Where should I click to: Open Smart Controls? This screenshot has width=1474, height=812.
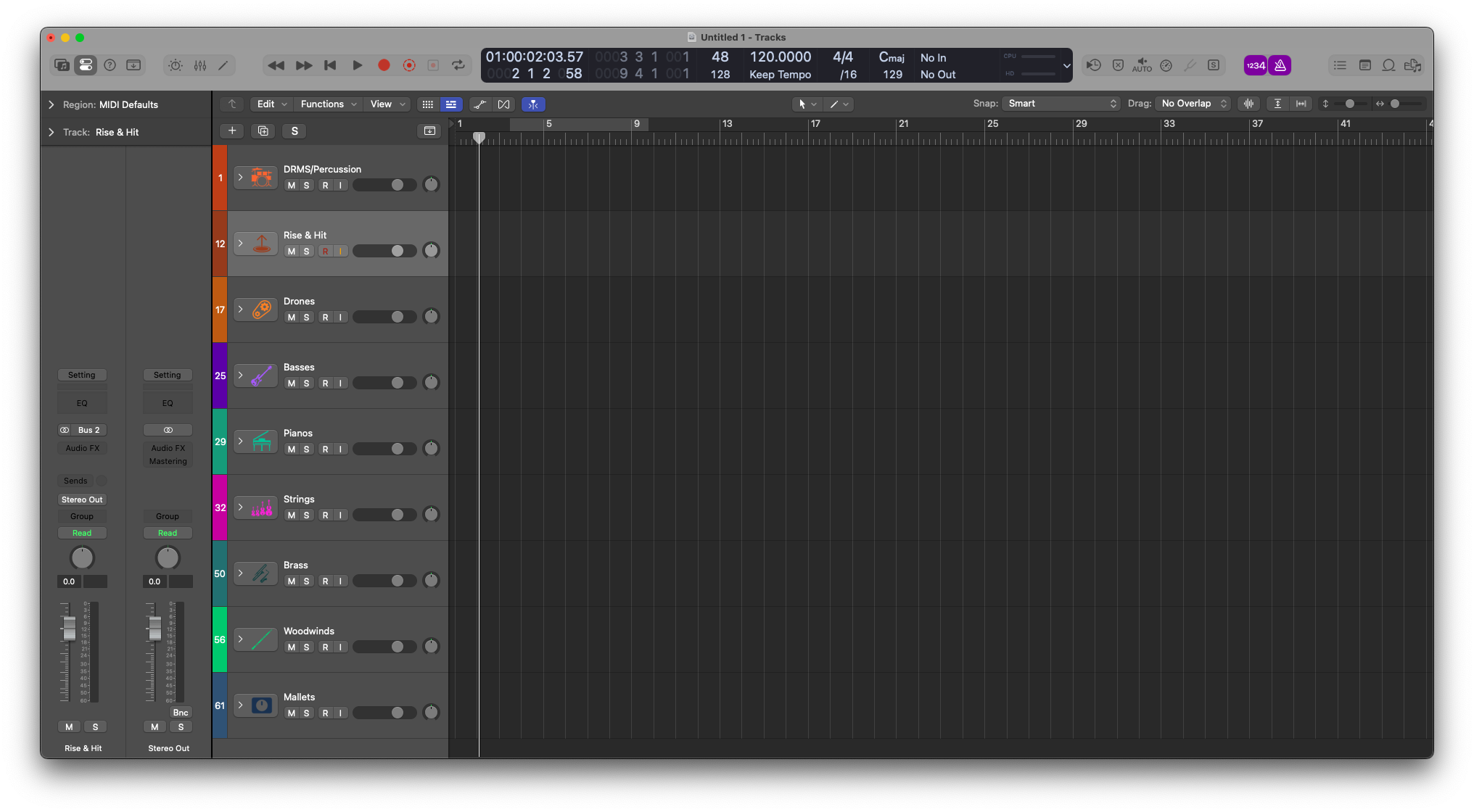(x=176, y=65)
